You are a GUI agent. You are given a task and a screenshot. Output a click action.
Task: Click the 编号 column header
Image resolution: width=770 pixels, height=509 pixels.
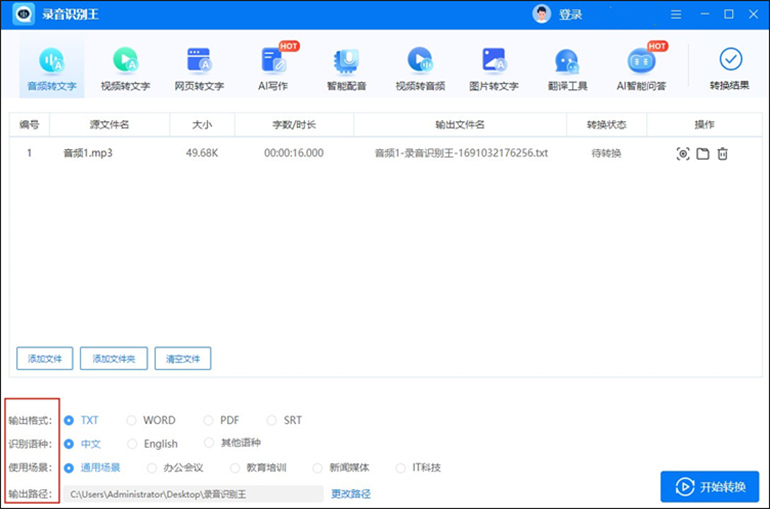29,125
